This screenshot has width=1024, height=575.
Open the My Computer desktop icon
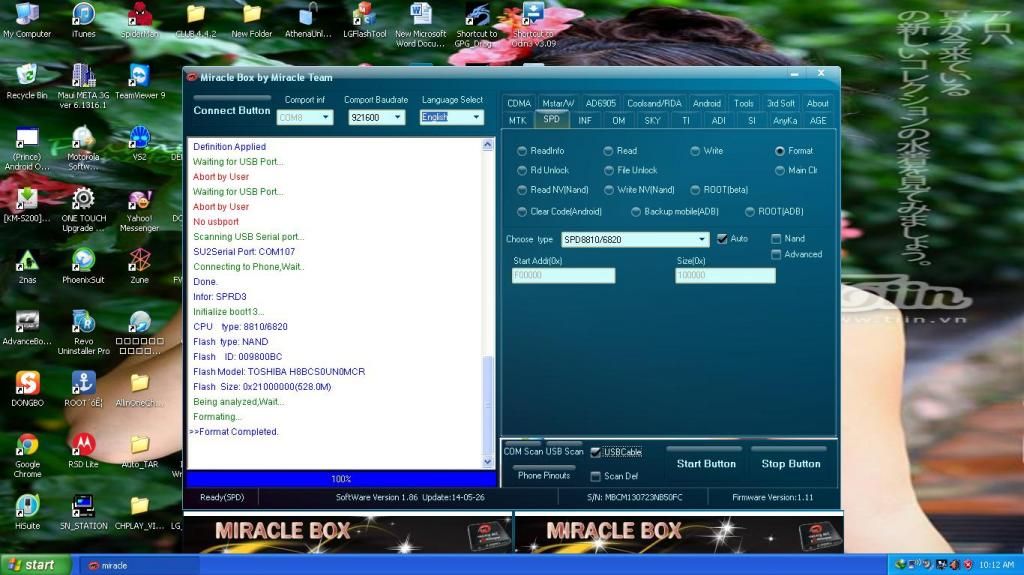pos(27,20)
